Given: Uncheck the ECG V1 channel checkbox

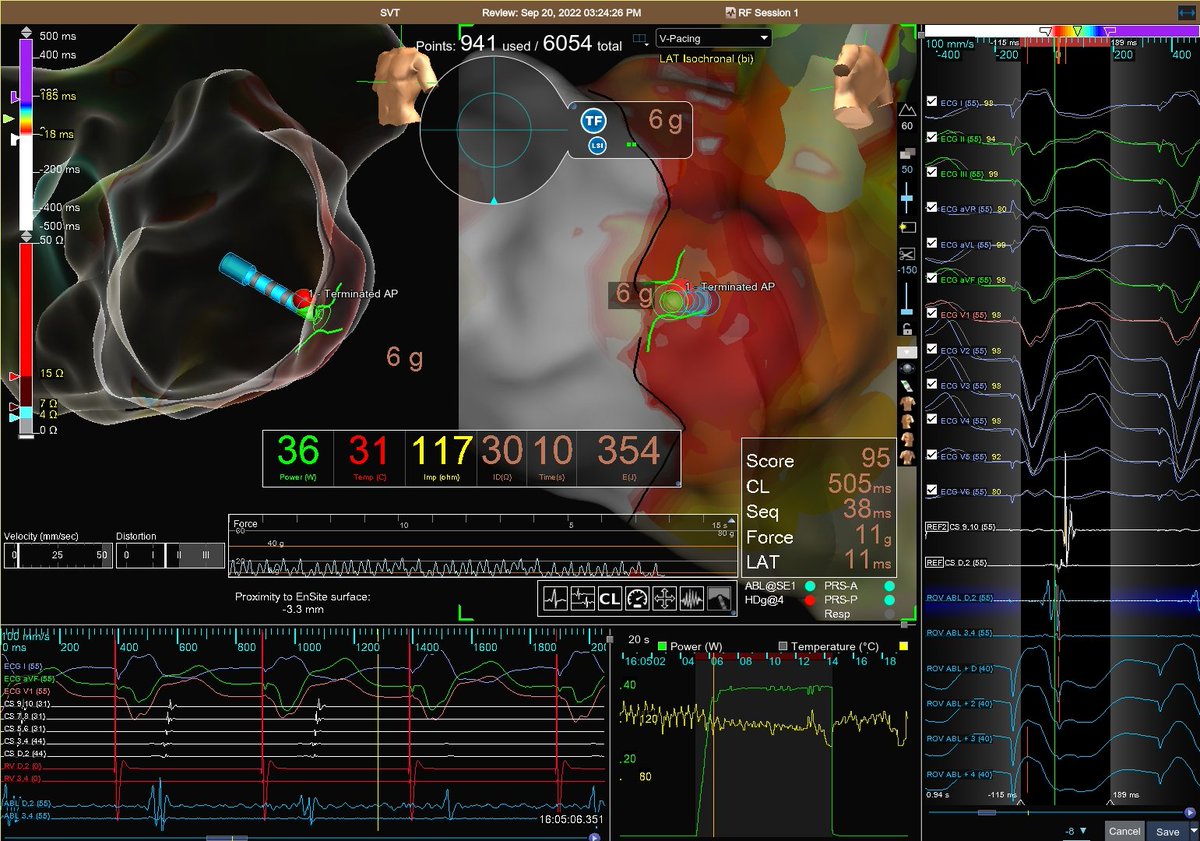Looking at the screenshot, I should (932, 314).
